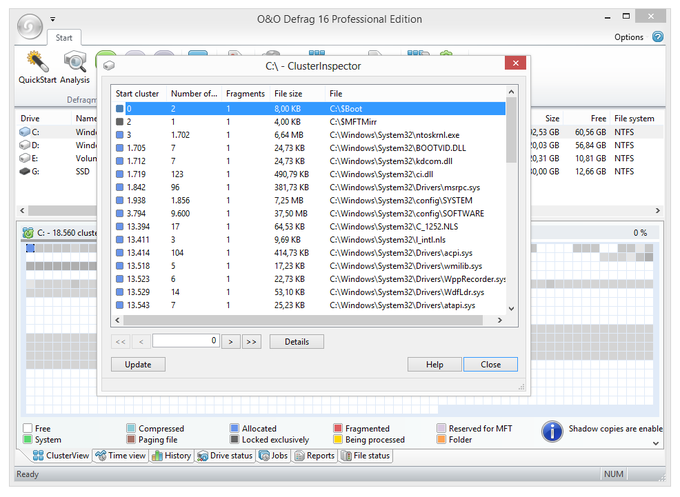Click the Being processed legend swatch
The width and height of the screenshot is (680, 497).
click(338, 439)
